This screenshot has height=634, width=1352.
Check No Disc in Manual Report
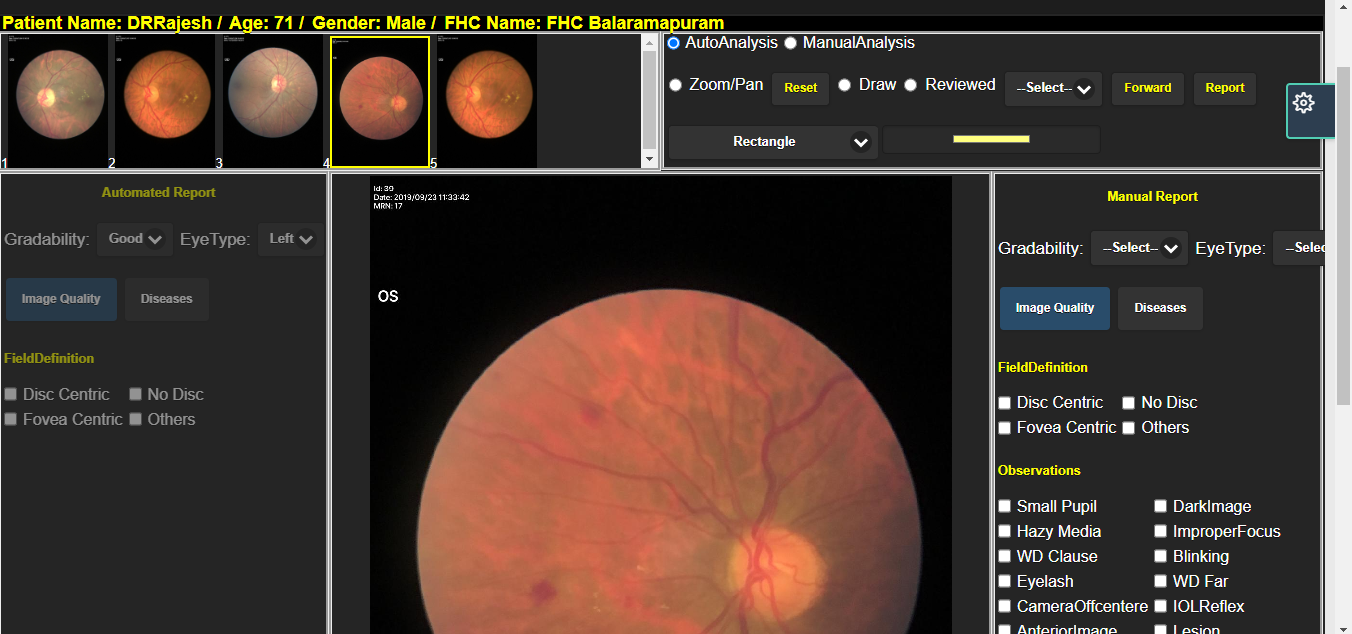tap(1129, 403)
